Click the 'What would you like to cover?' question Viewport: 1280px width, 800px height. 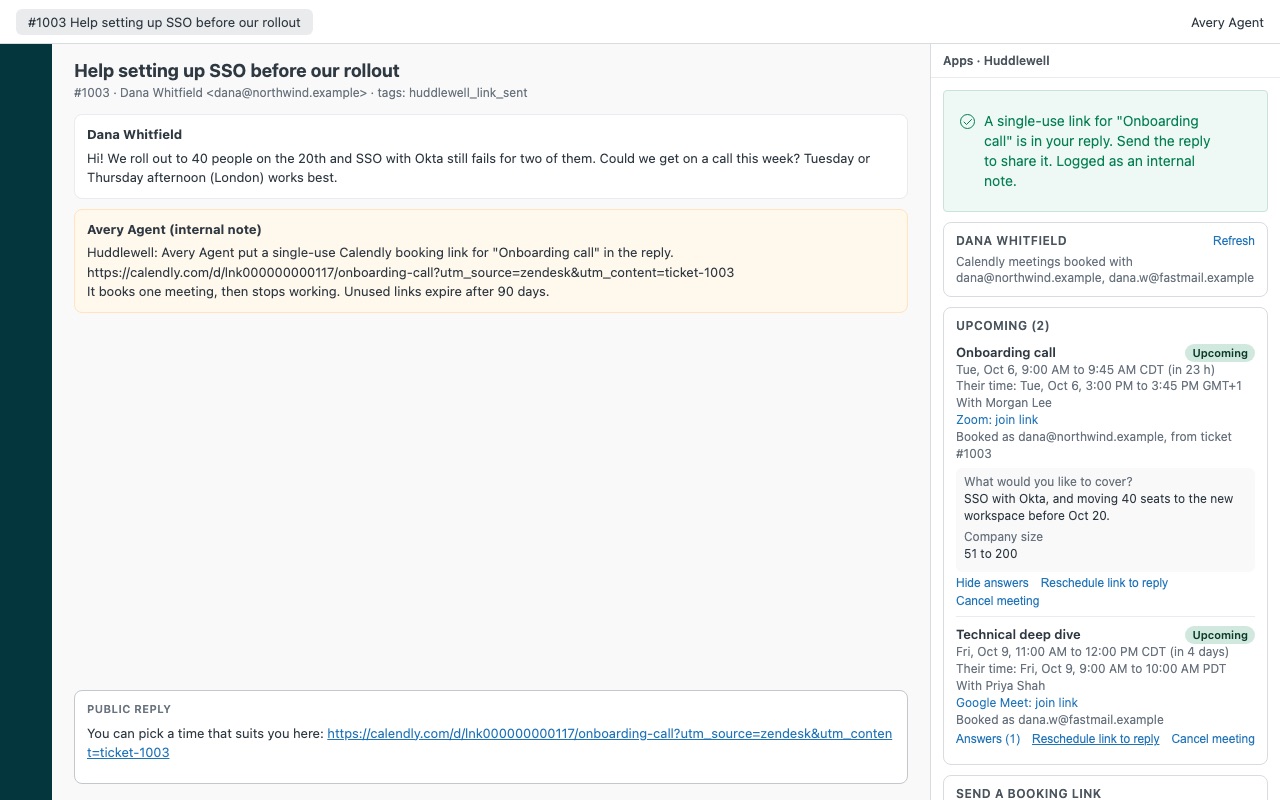(x=1048, y=482)
